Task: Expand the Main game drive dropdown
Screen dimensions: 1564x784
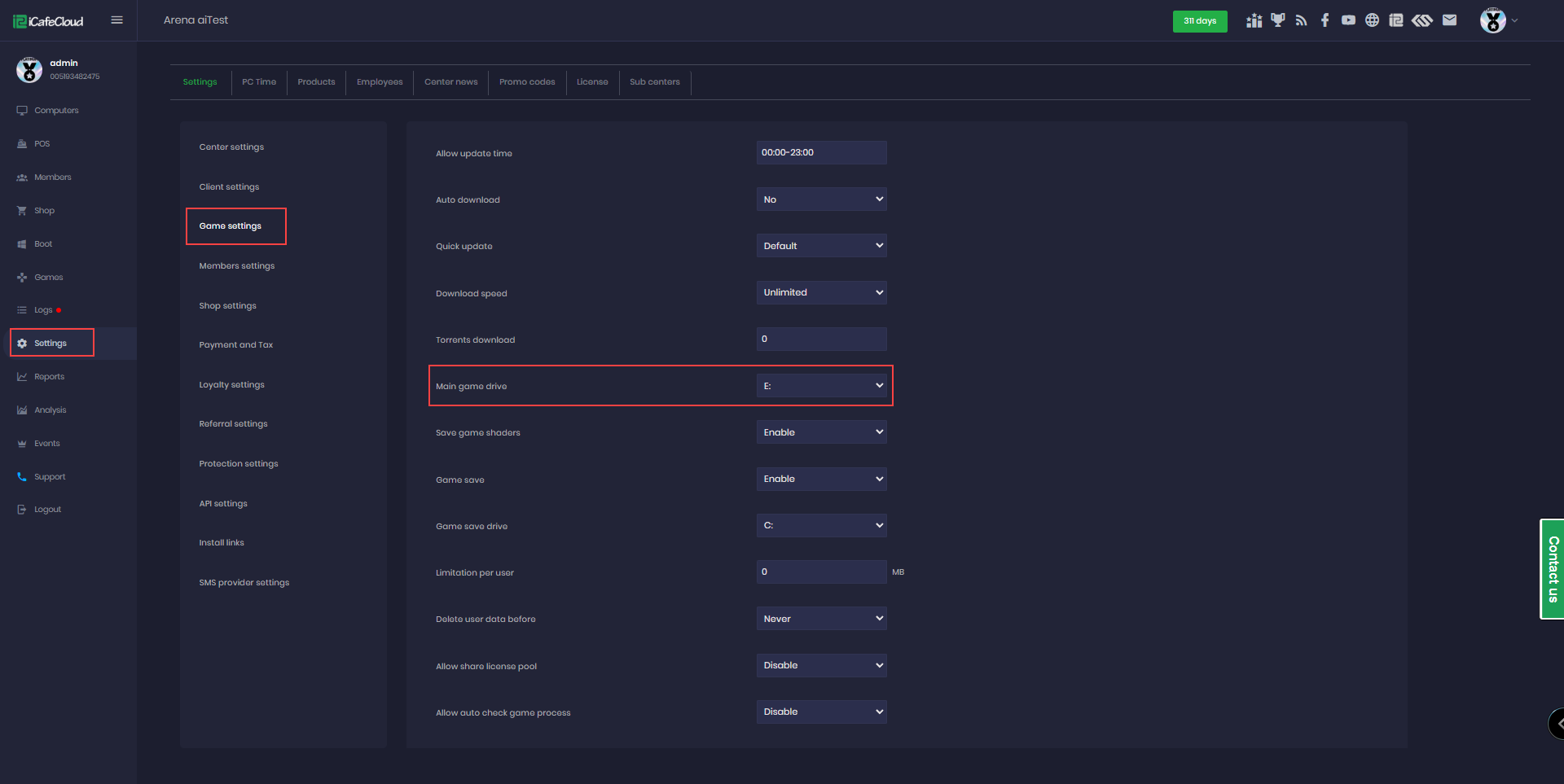Action: pyautogui.click(x=821, y=386)
